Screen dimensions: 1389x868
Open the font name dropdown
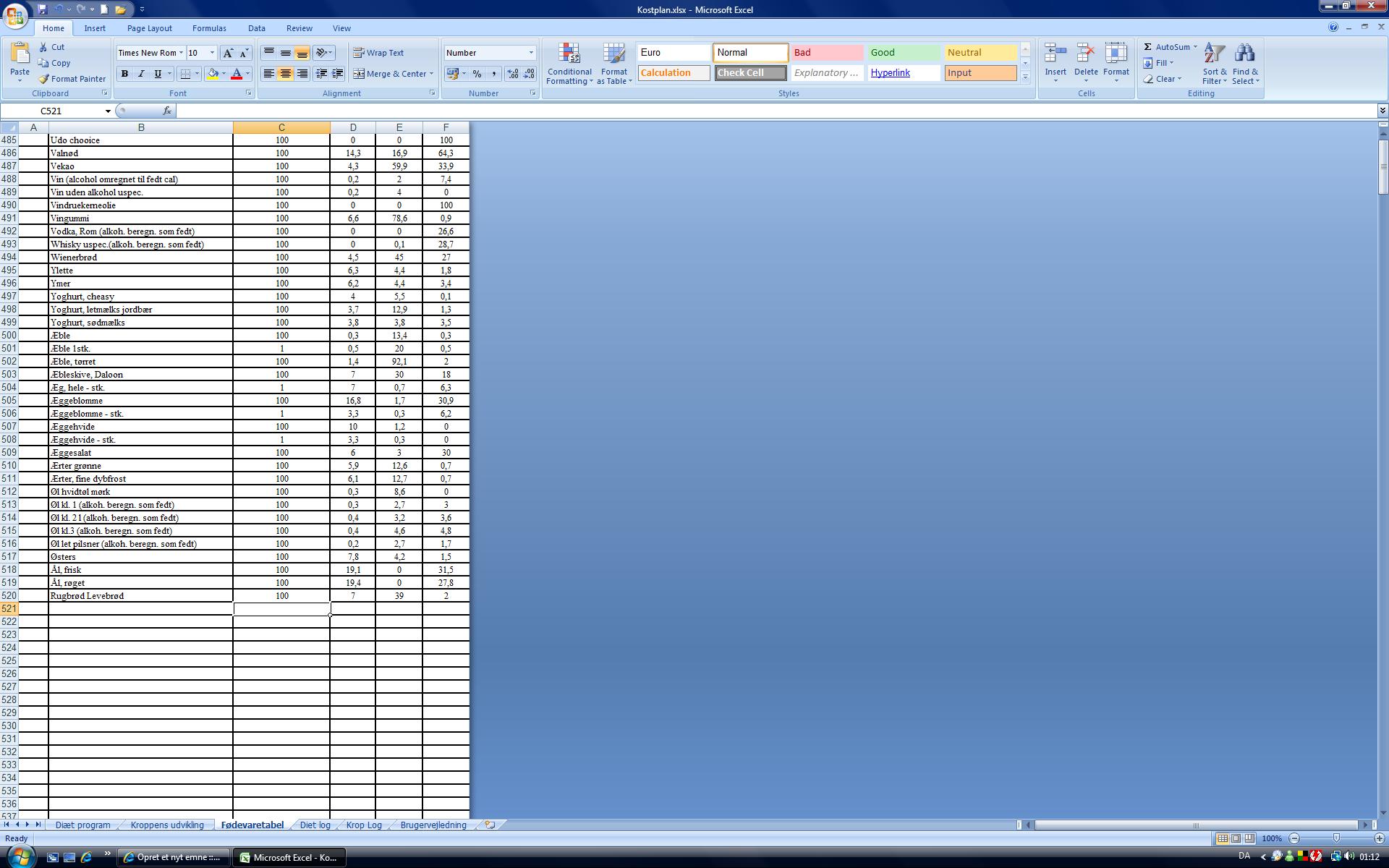click(181, 53)
